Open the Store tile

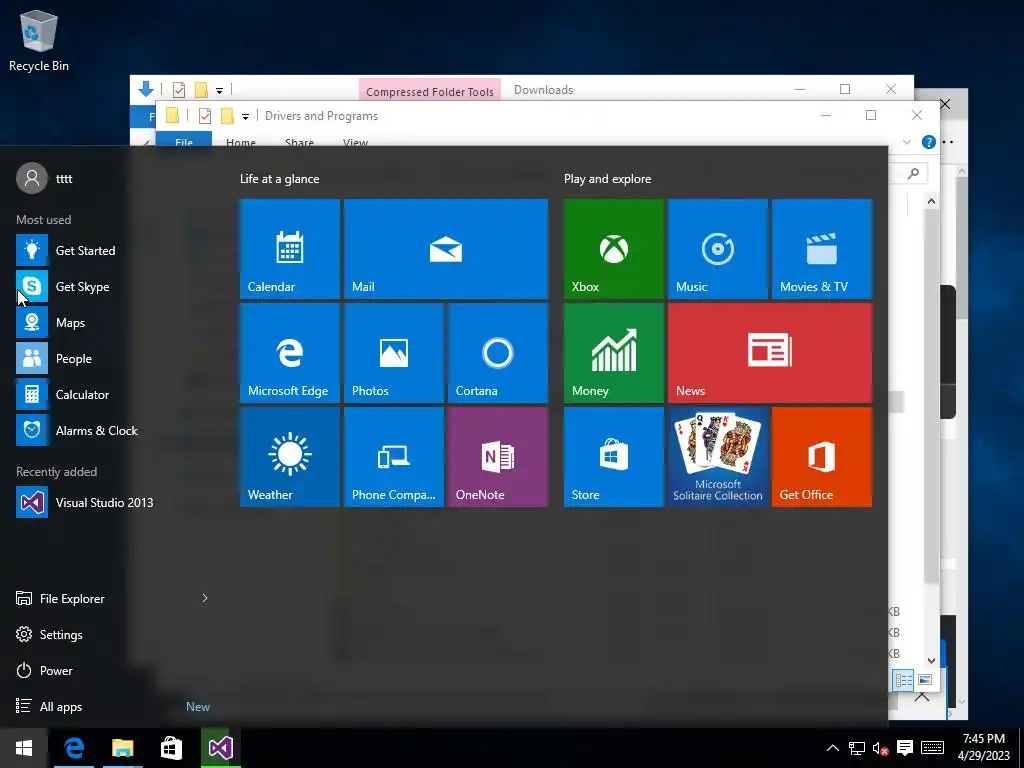(x=614, y=456)
